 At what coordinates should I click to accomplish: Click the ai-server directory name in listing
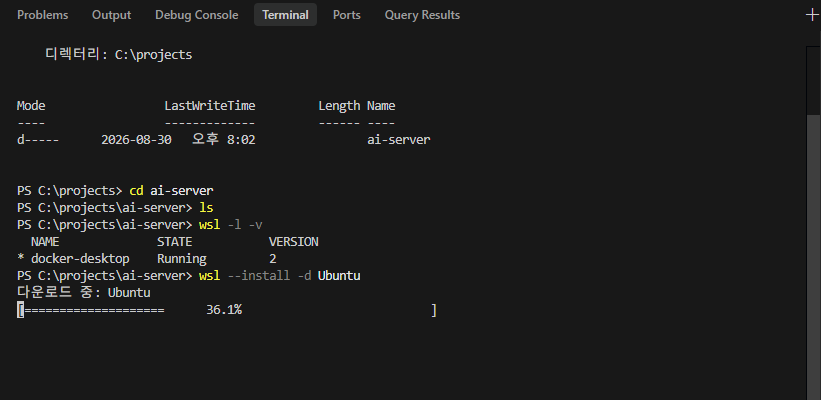(x=398, y=140)
